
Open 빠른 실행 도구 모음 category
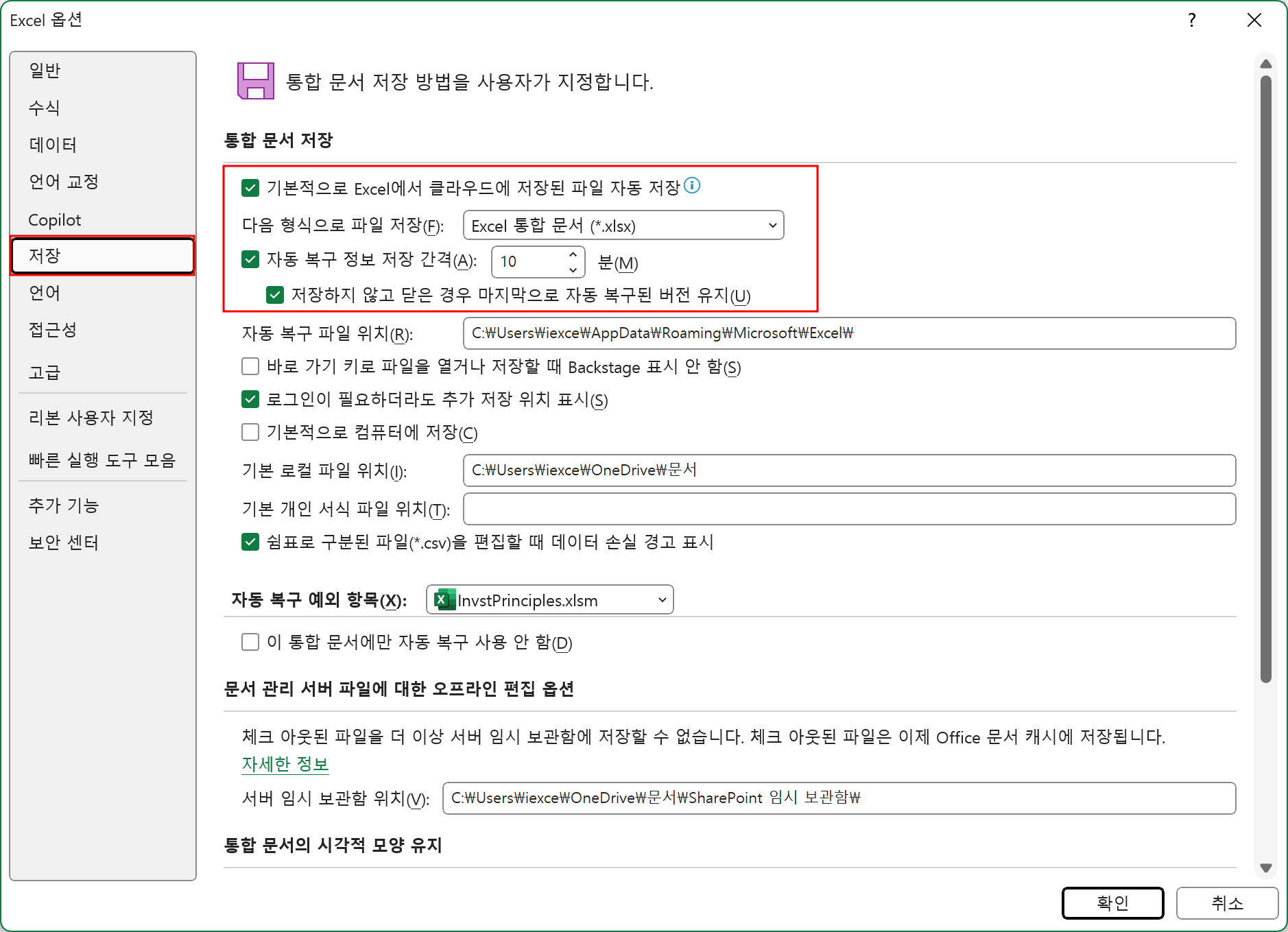click(103, 460)
